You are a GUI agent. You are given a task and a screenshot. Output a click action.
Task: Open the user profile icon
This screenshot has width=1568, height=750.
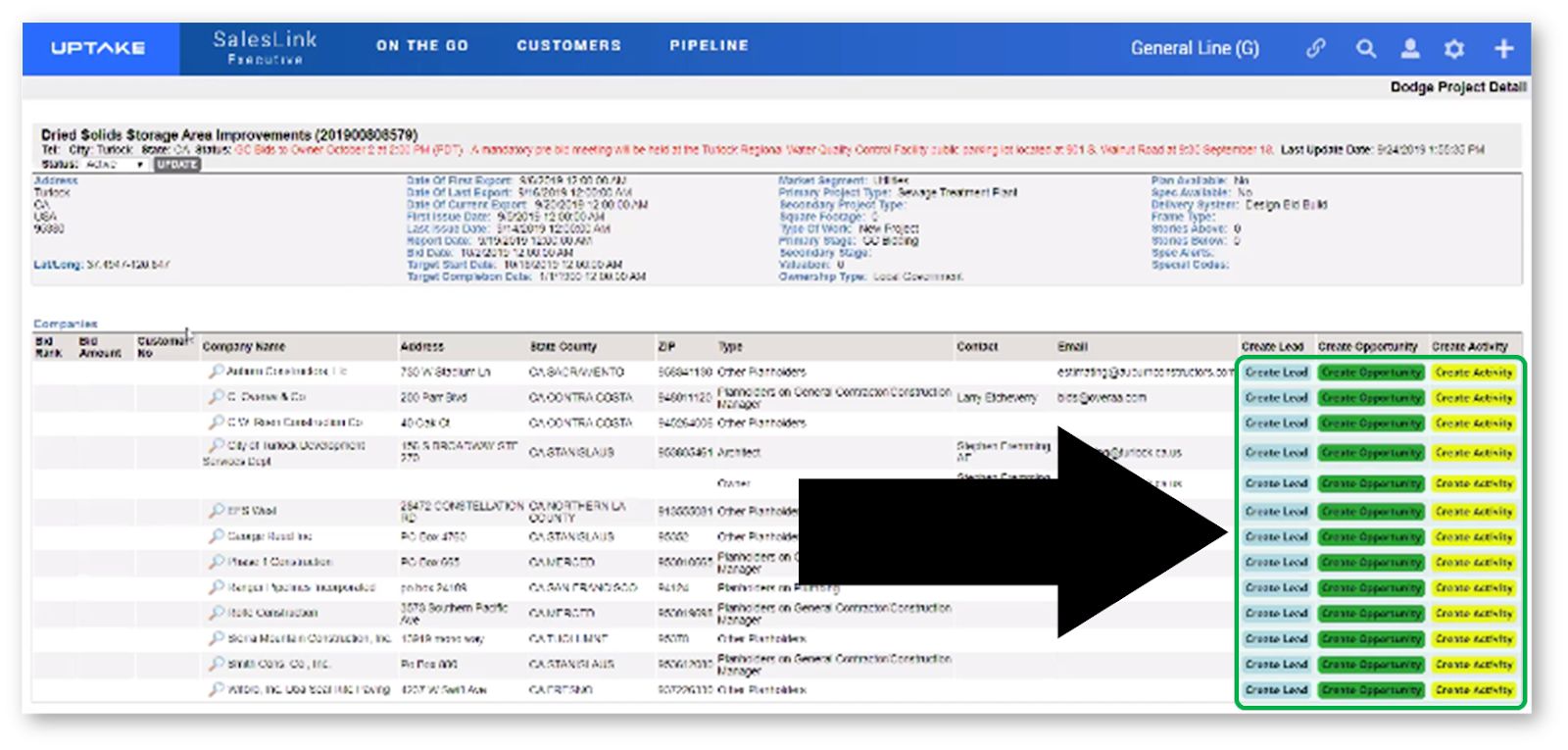(1410, 48)
